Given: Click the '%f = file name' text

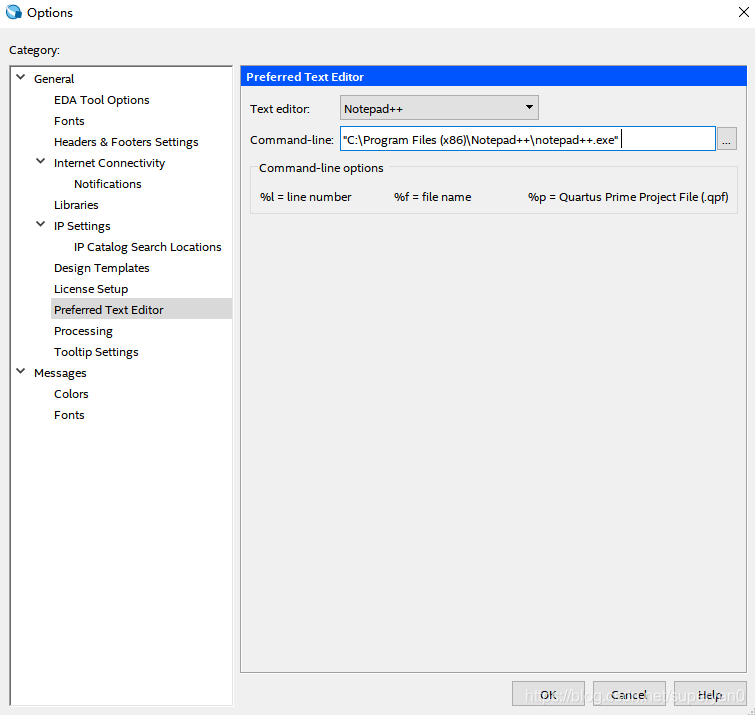Looking at the screenshot, I should pyautogui.click(x=432, y=197).
